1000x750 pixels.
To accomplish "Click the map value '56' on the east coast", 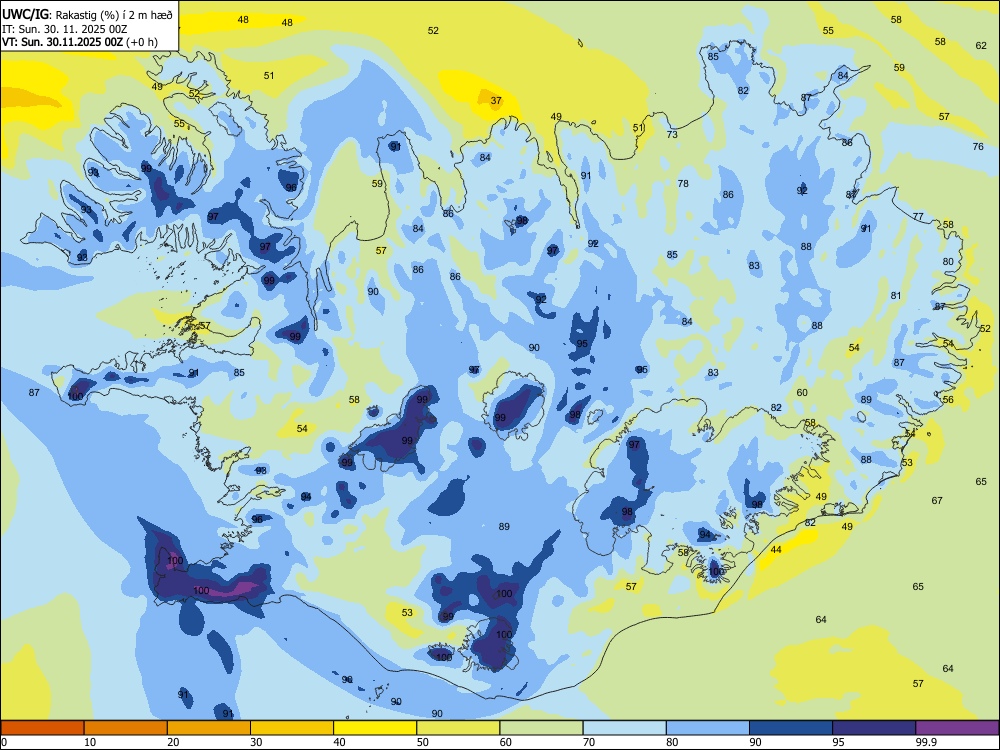I will pyautogui.click(x=948, y=400).
